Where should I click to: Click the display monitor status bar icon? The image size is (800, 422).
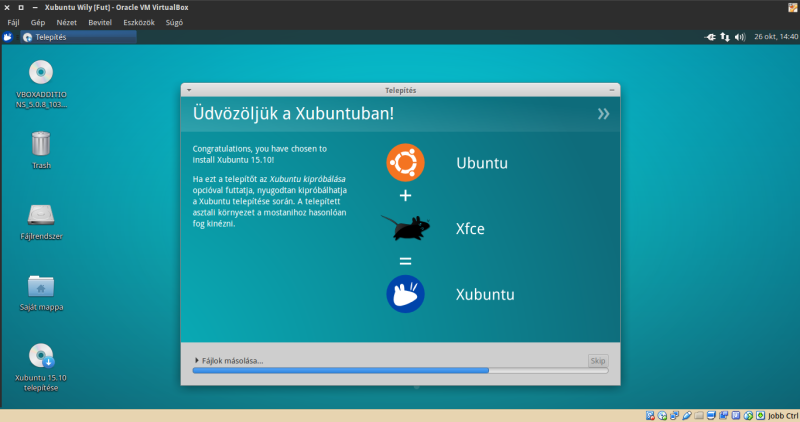click(x=711, y=415)
